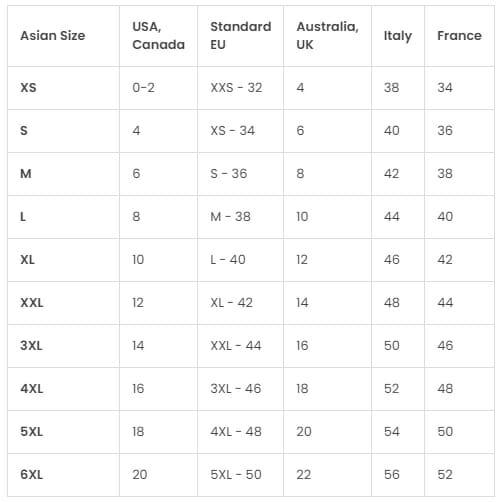Click the USA, Canada column header
501x502 pixels.
pos(158,36)
